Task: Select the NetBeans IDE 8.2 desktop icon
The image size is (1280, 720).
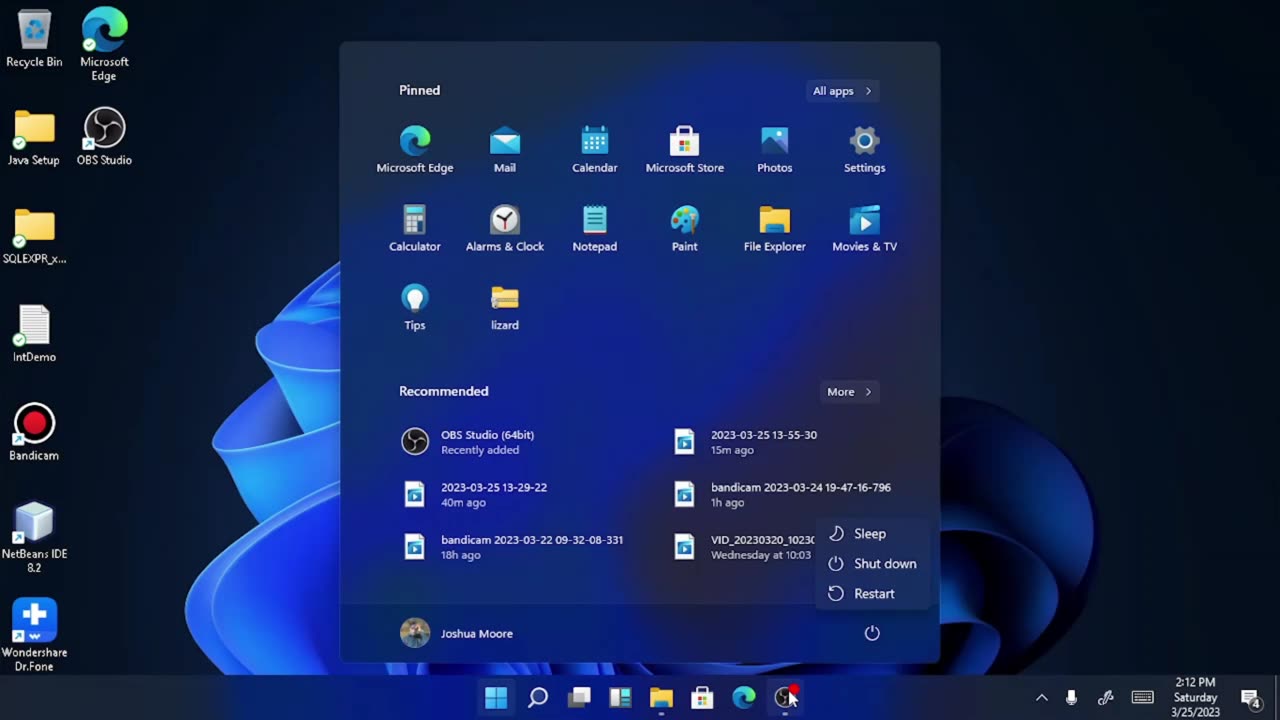Action: 34,538
